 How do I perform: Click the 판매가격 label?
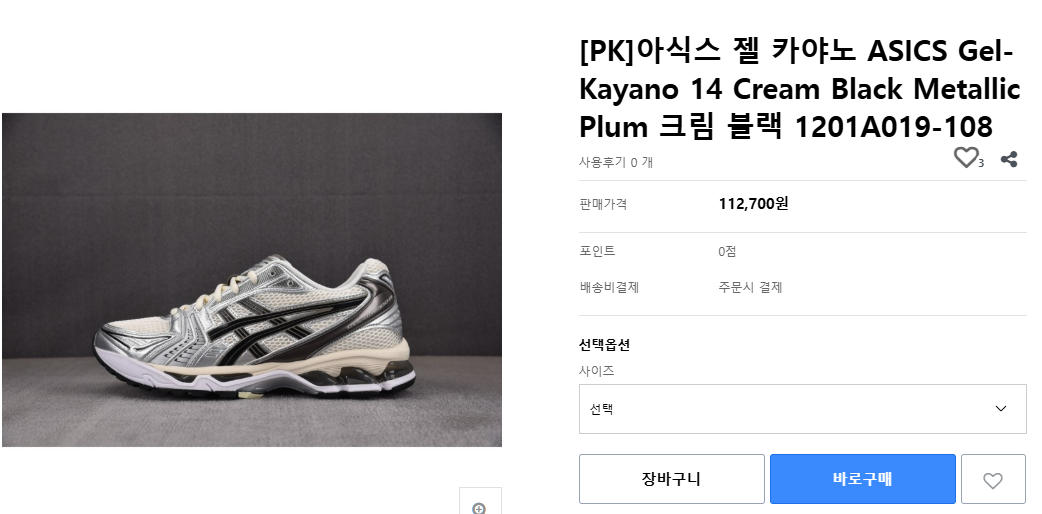coord(603,204)
